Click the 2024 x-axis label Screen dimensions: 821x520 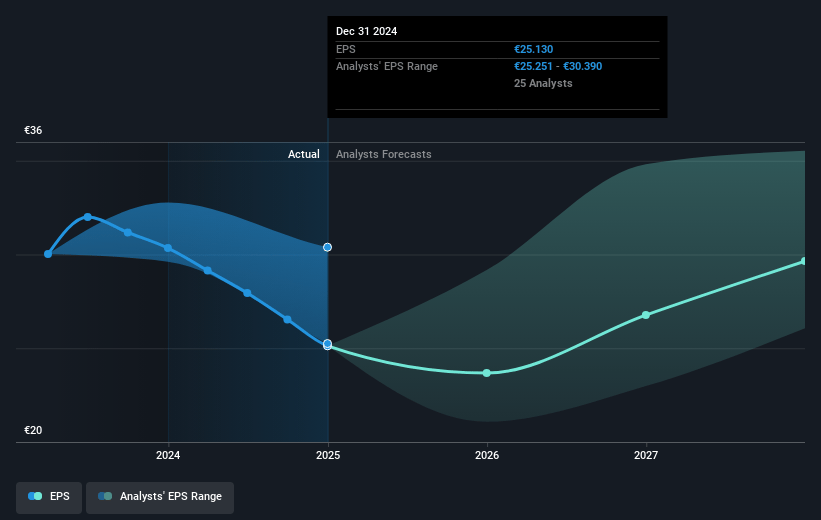[x=168, y=456]
